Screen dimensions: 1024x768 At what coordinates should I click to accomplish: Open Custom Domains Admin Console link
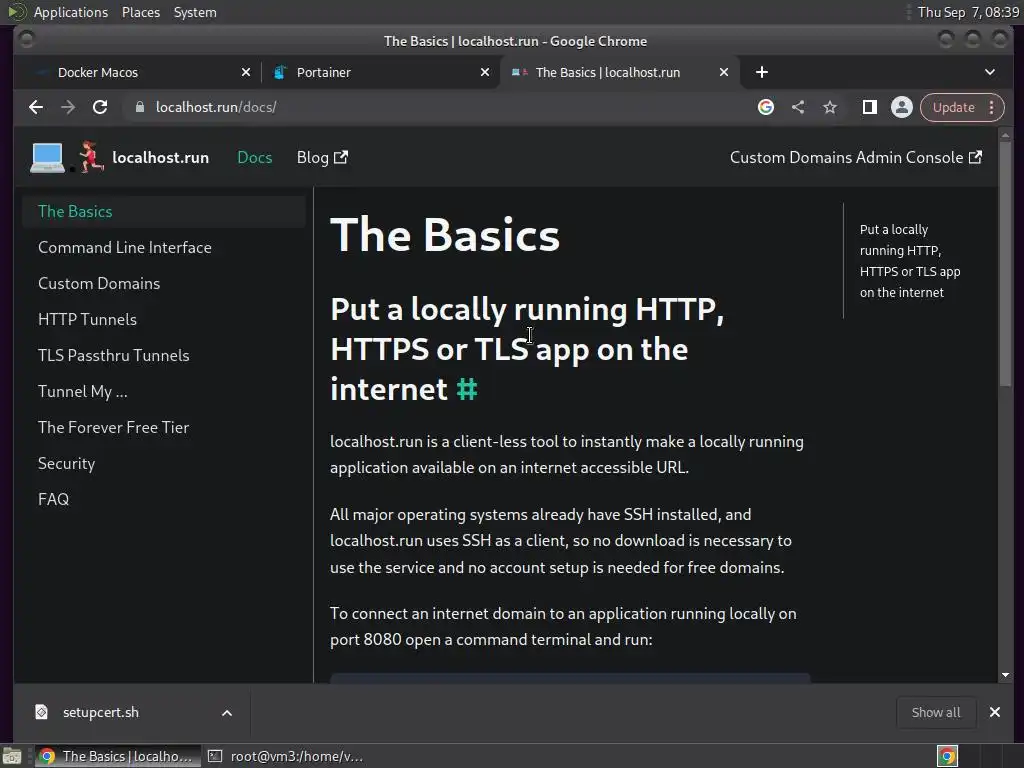[856, 157]
